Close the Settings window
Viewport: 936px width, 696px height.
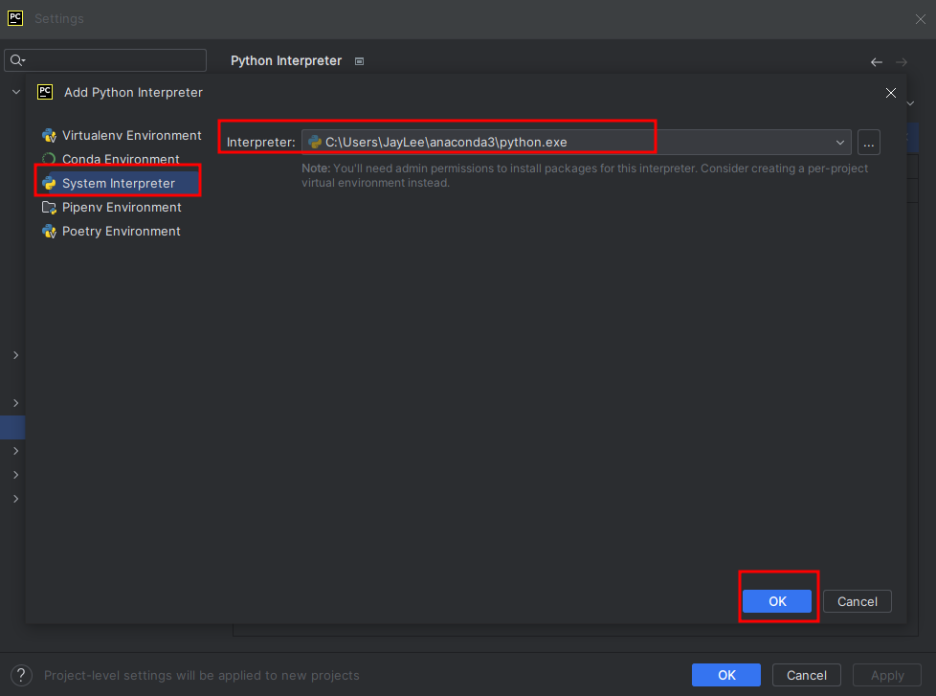(920, 19)
